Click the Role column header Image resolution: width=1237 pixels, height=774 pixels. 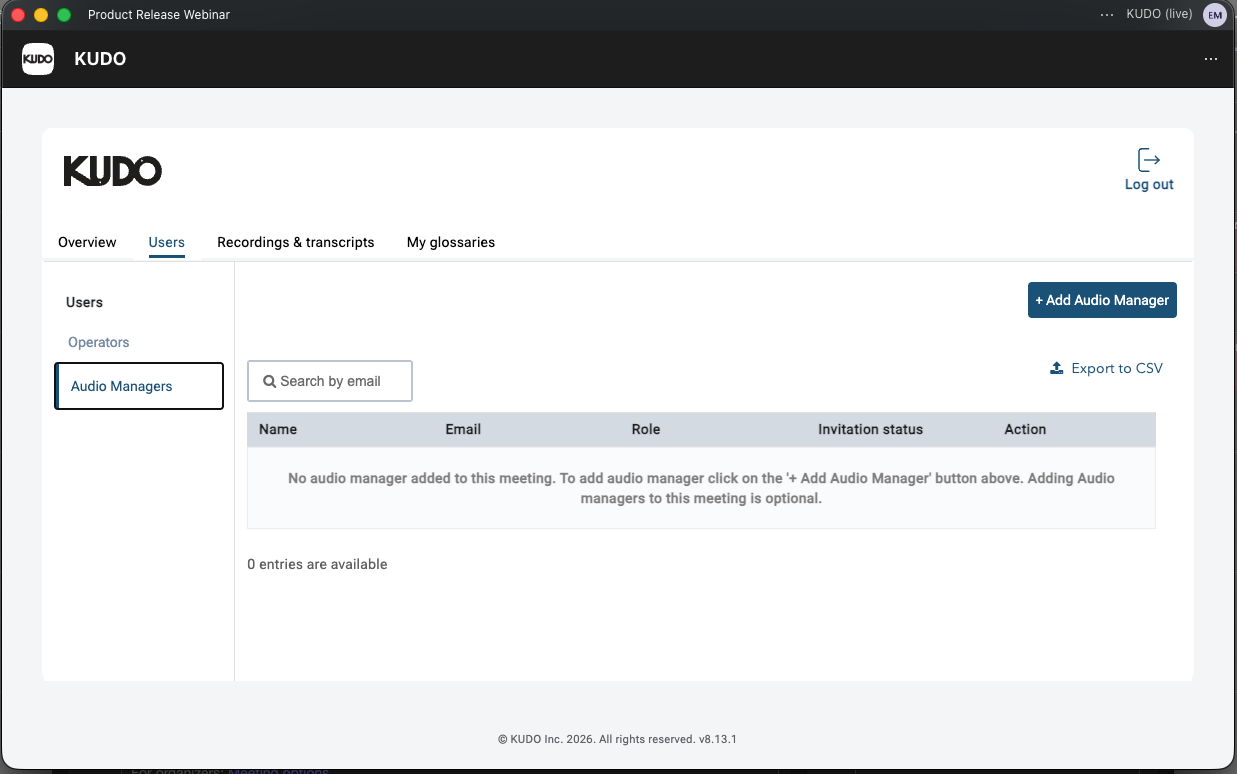pyautogui.click(x=646, y=429)
